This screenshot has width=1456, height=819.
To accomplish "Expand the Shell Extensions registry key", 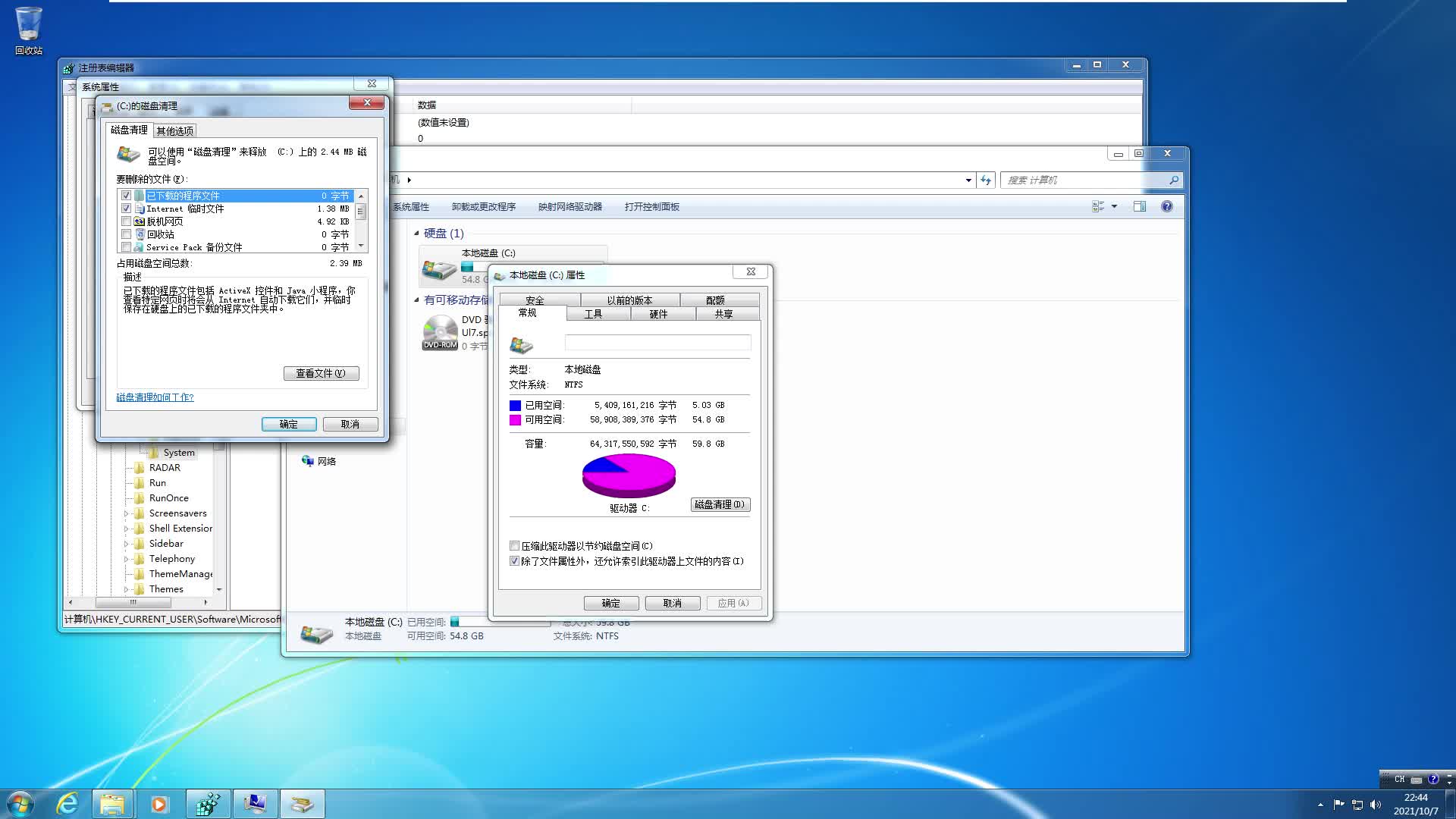I will tap(127, 529).
